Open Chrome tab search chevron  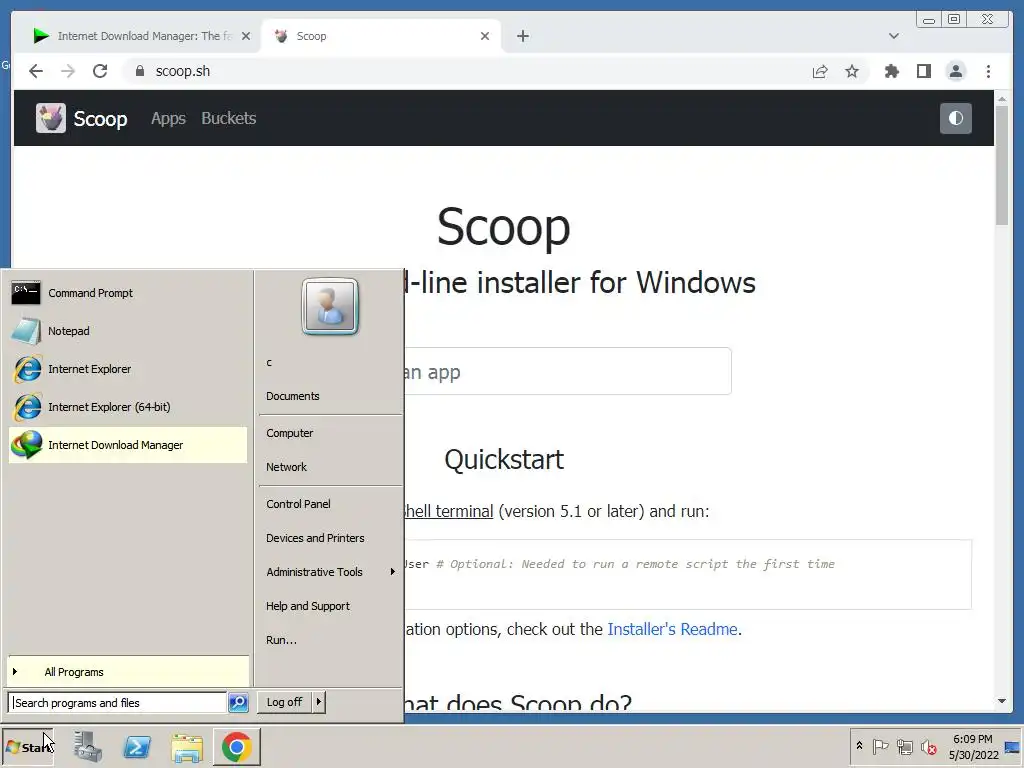pos(893,36)
